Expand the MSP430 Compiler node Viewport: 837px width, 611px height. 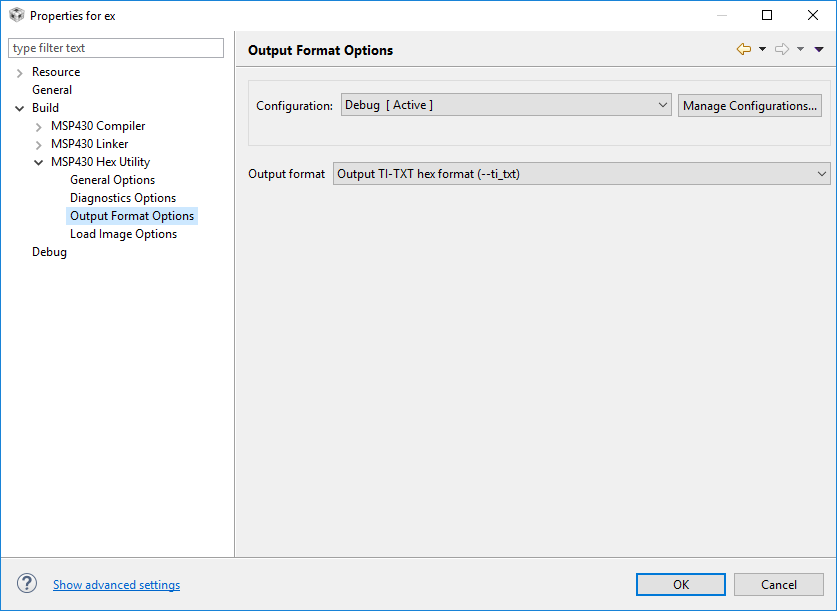(x=39, y=127)
